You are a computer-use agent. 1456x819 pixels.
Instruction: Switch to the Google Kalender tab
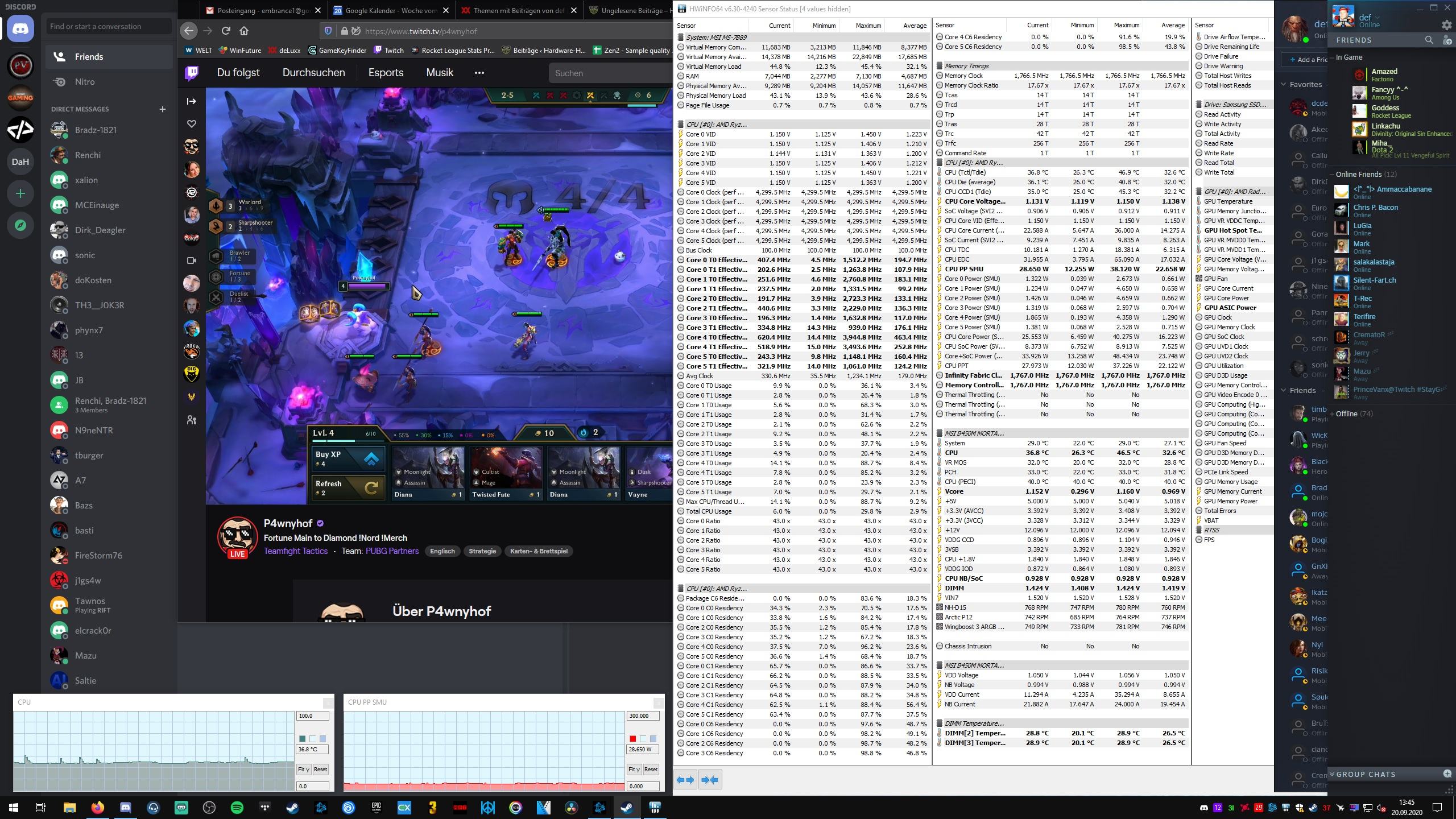pos(391,10)
